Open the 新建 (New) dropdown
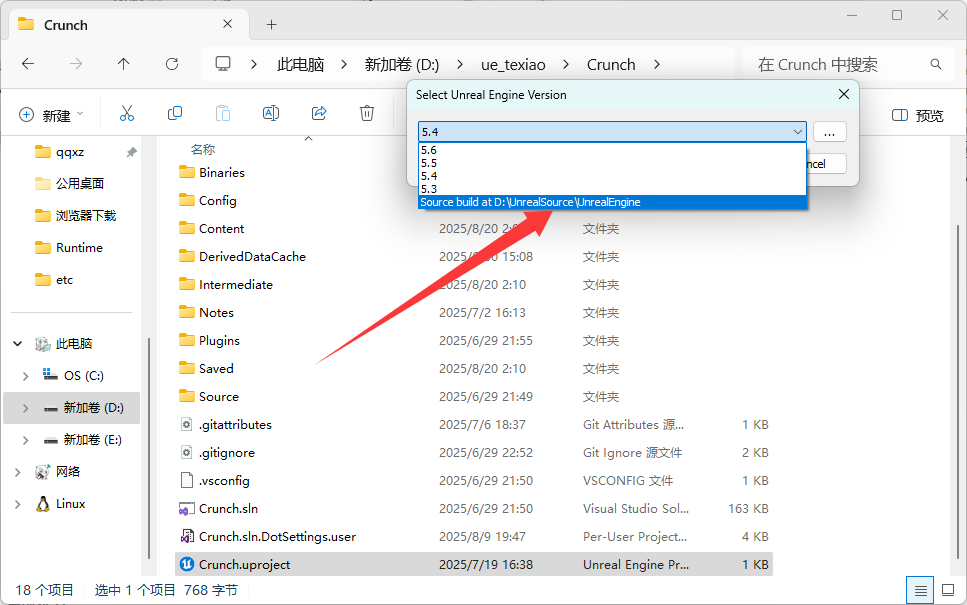This screenshot has height=605, width=967. [x=51, y=115]
